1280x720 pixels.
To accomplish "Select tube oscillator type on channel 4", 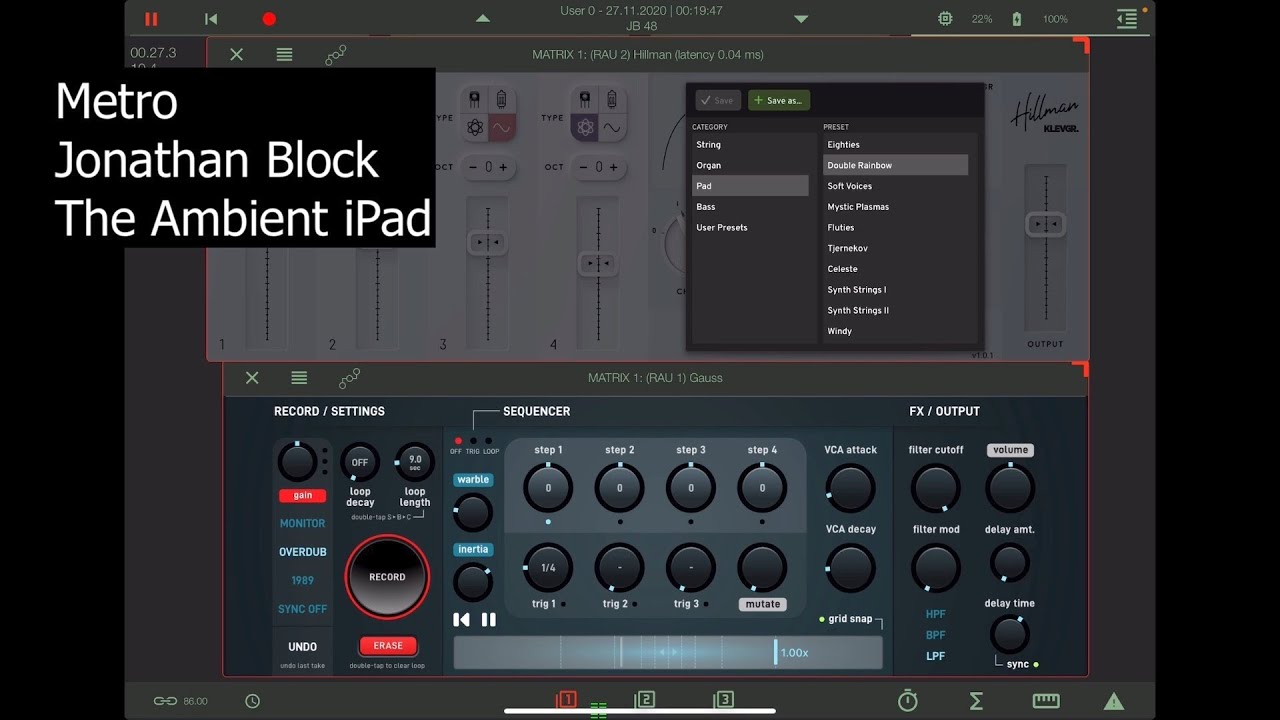I will (x=612, y=100).
